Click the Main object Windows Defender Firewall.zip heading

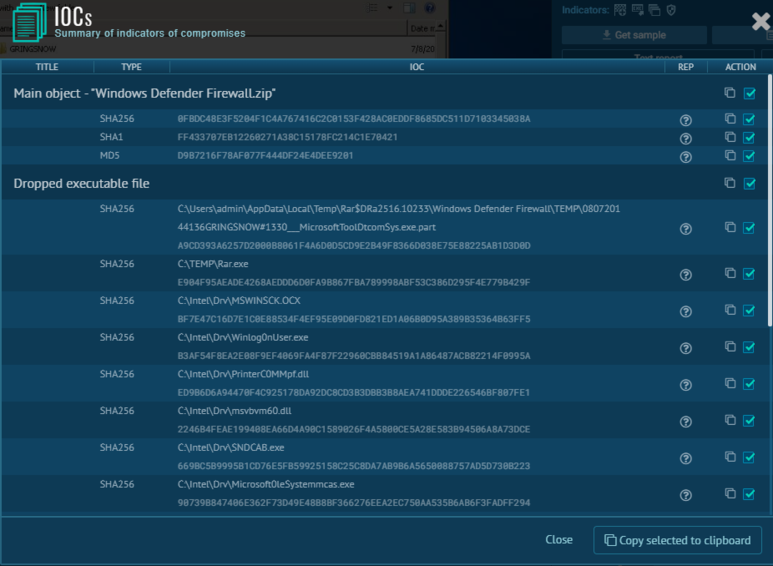click(144, 93)
